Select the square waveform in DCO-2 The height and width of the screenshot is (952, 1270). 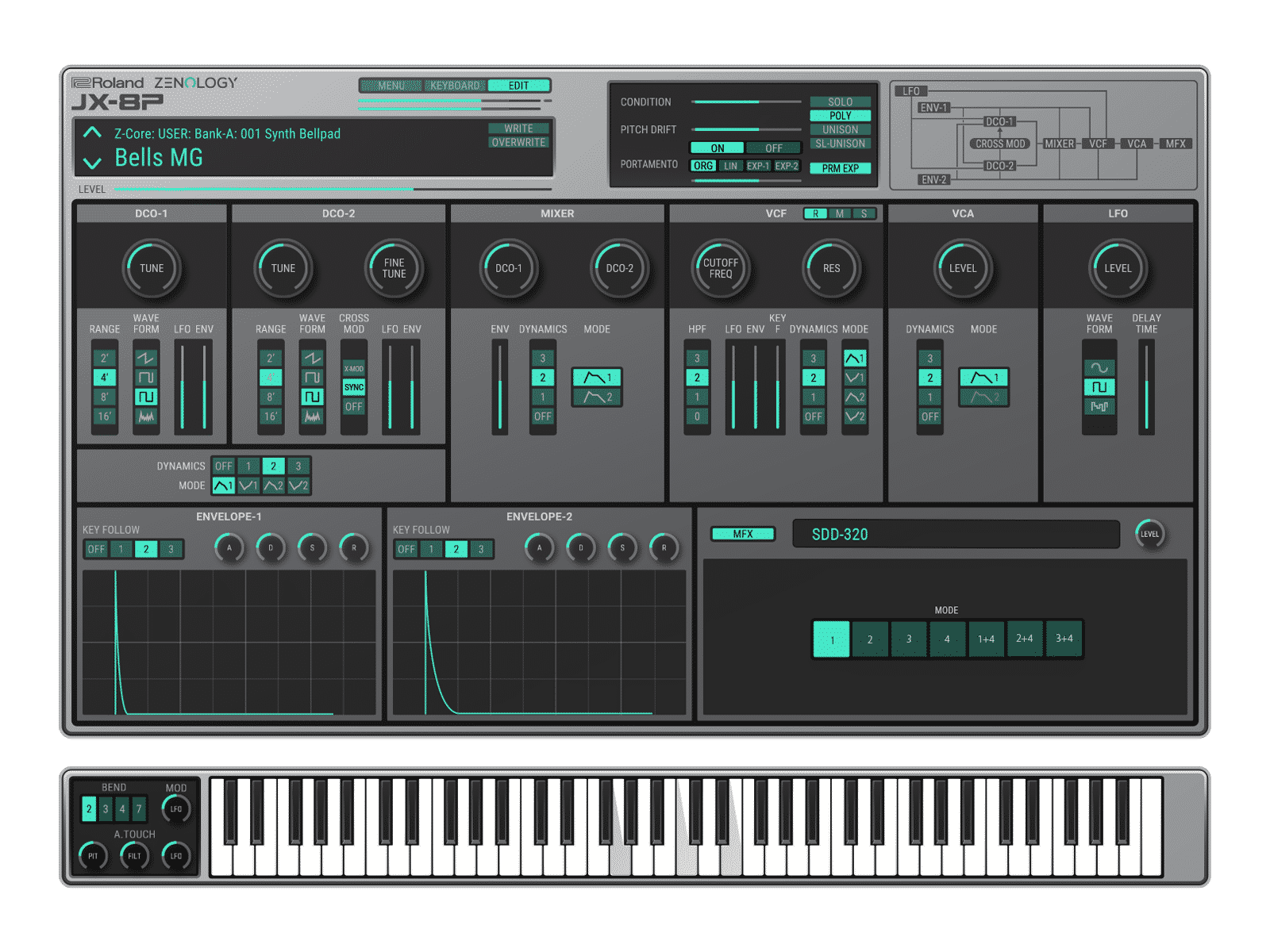tap(313, 397)
